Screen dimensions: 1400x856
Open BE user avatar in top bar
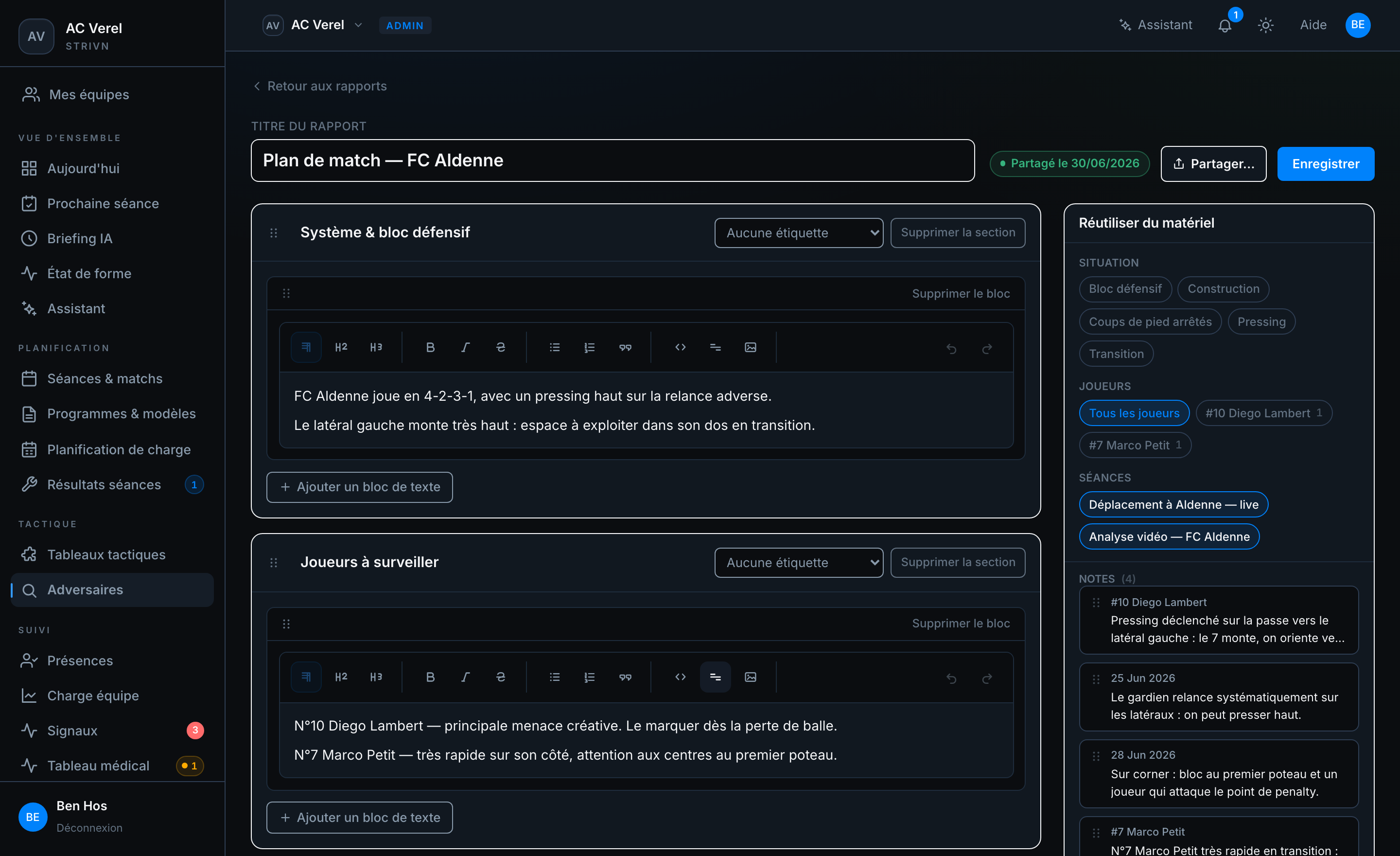[x=1357, y=25]
